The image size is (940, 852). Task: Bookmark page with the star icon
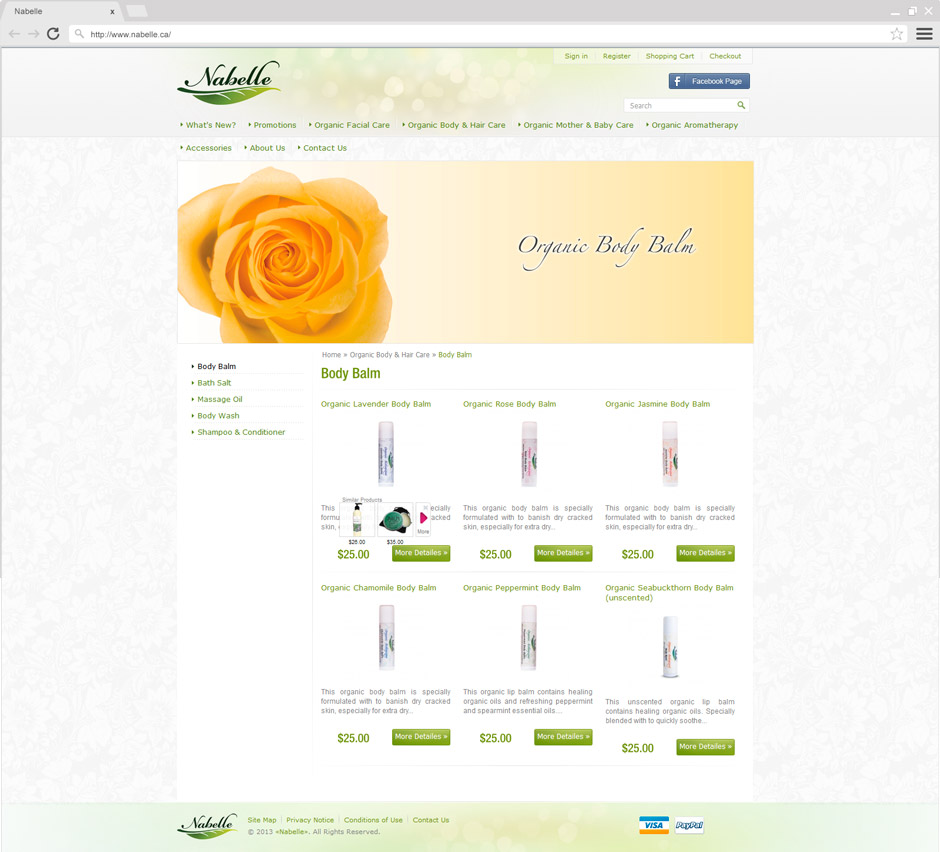896,34
